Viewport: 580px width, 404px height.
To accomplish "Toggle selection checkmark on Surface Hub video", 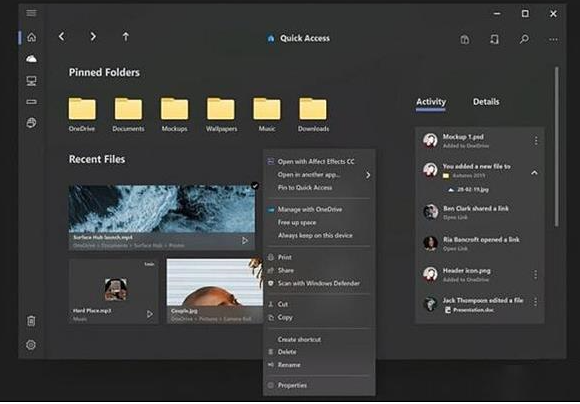I will (x=255, y=185).
